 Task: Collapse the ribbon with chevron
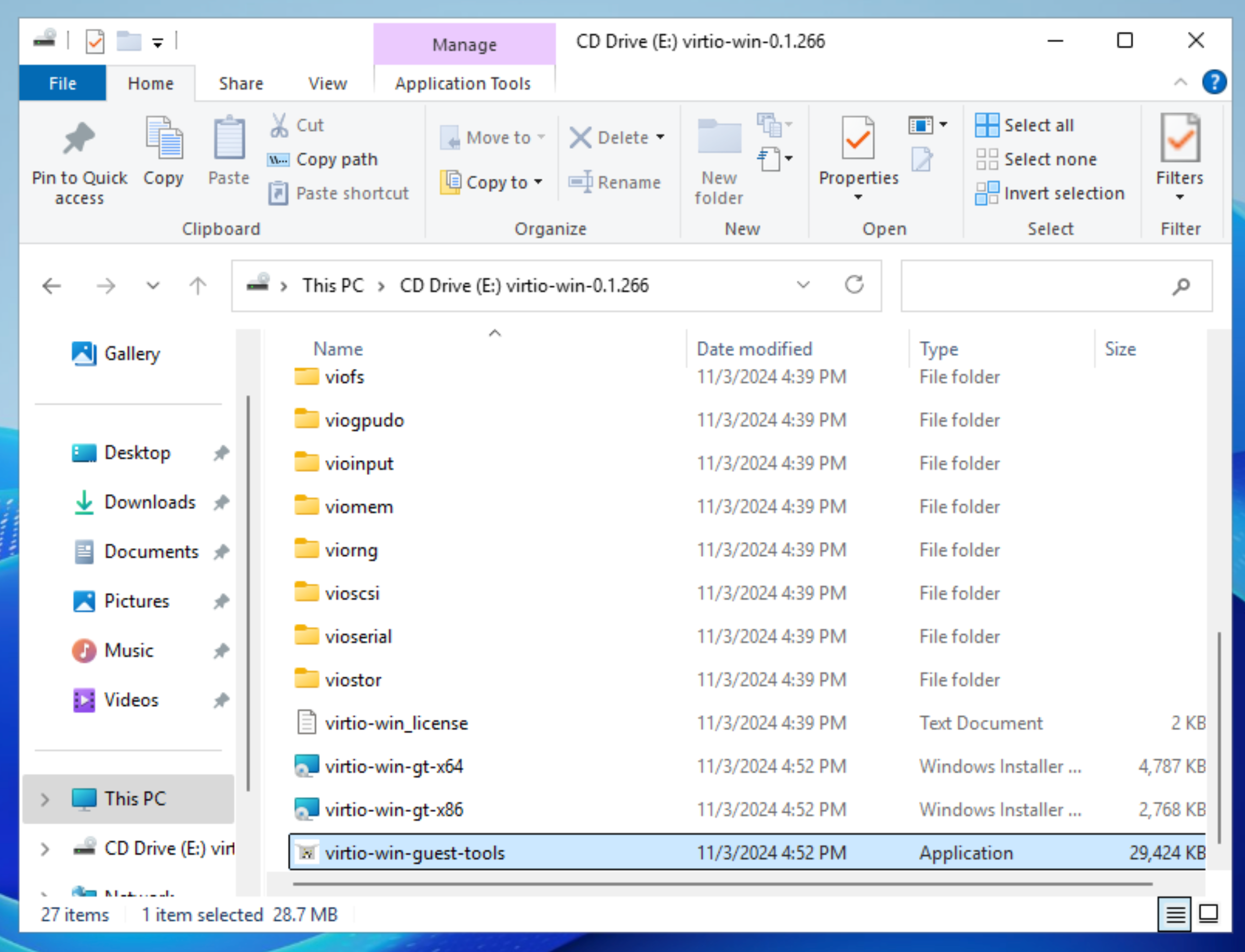tap(1180, 83)
